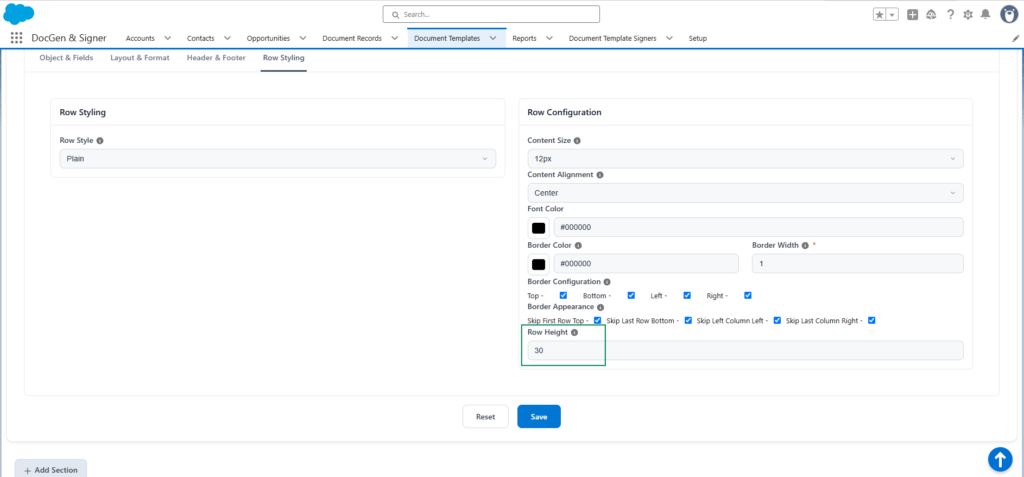Select the Row Styling tab
1024x477 pixels.
point(283,58)
